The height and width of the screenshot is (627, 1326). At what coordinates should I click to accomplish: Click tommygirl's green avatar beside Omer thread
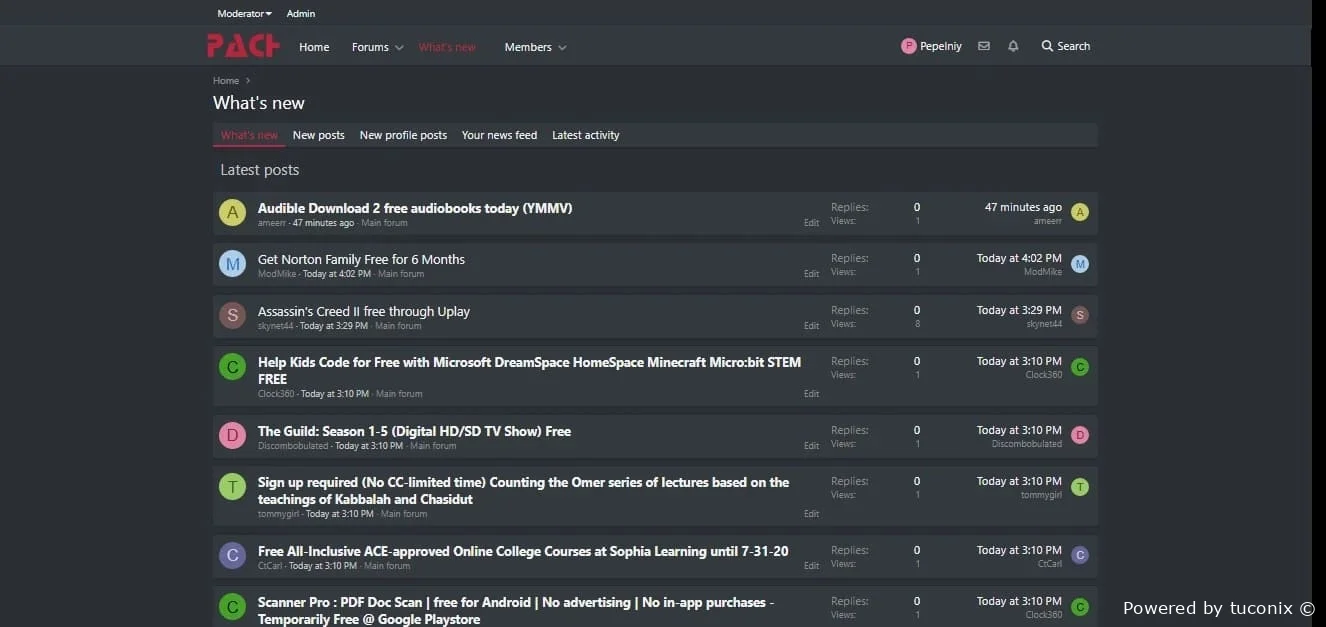point(232,487)
